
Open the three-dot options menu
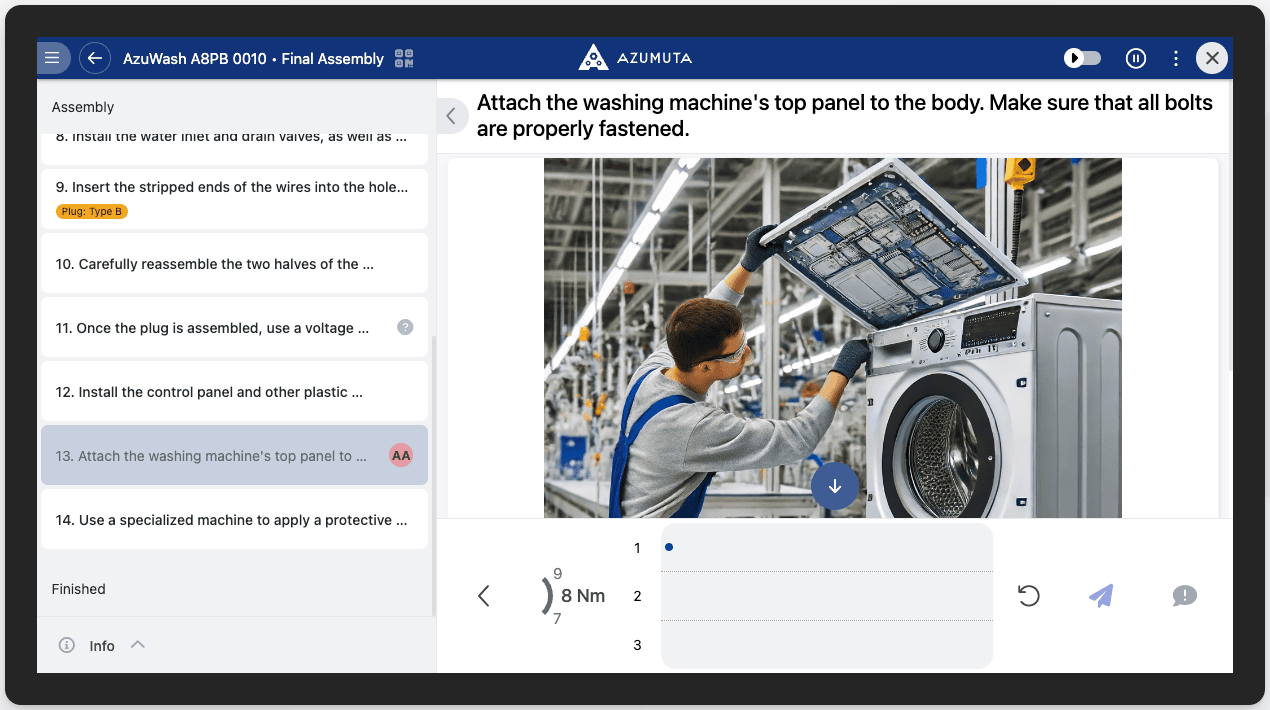(1176, 58)
